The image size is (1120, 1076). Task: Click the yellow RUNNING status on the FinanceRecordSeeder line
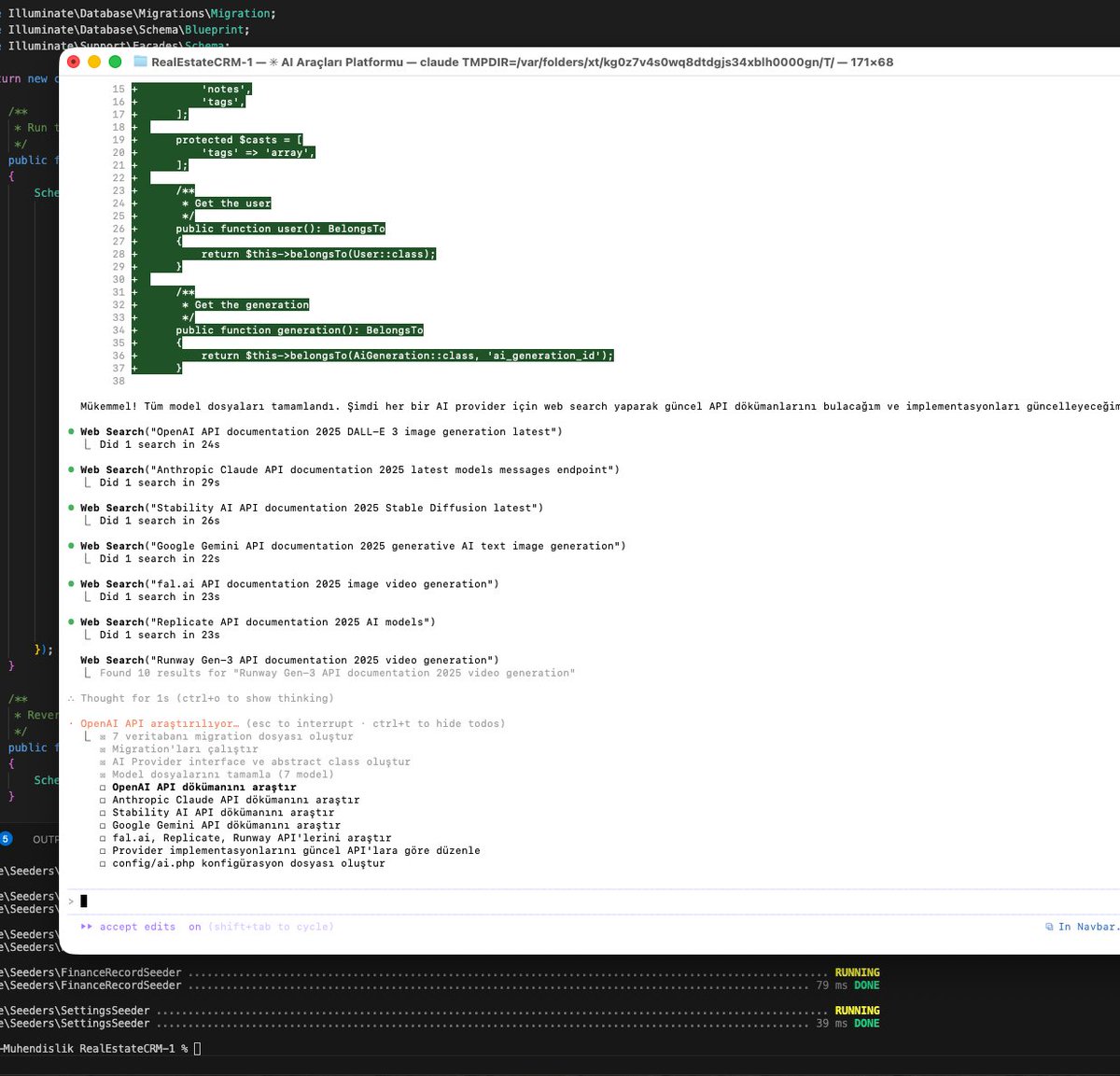coord(857,972)
